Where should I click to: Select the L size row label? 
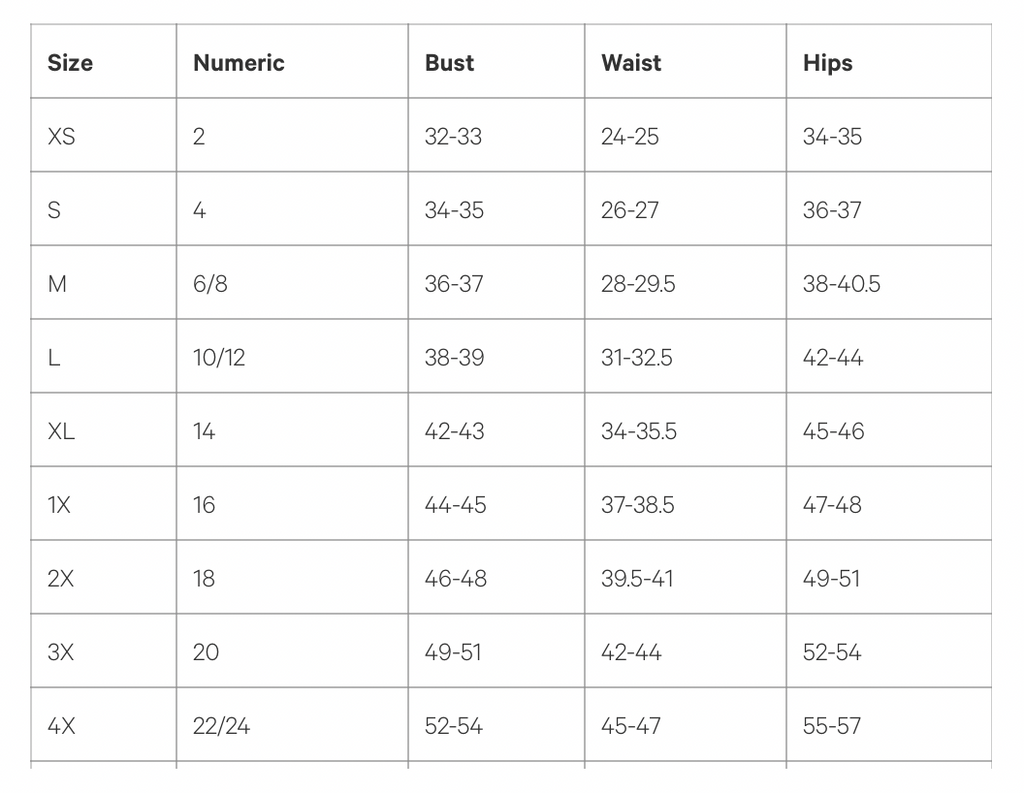click(54, 358)
